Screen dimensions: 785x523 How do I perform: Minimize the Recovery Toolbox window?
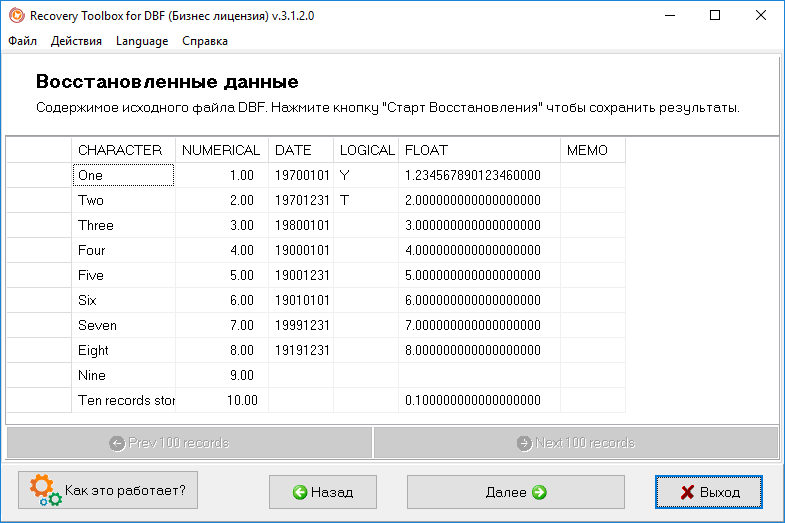tap(670, 16)
